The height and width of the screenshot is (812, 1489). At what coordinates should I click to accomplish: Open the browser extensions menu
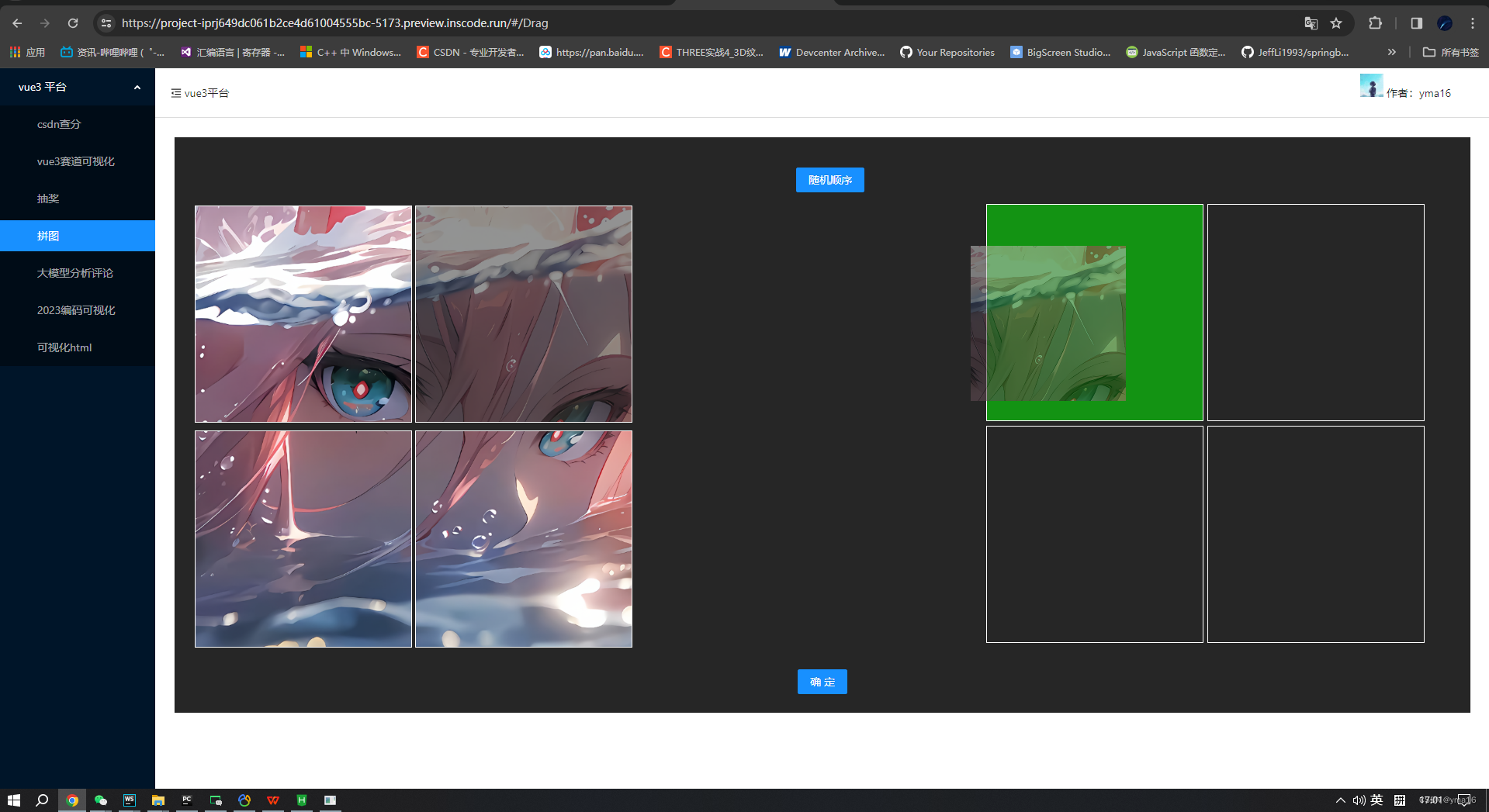point(1376,23)
